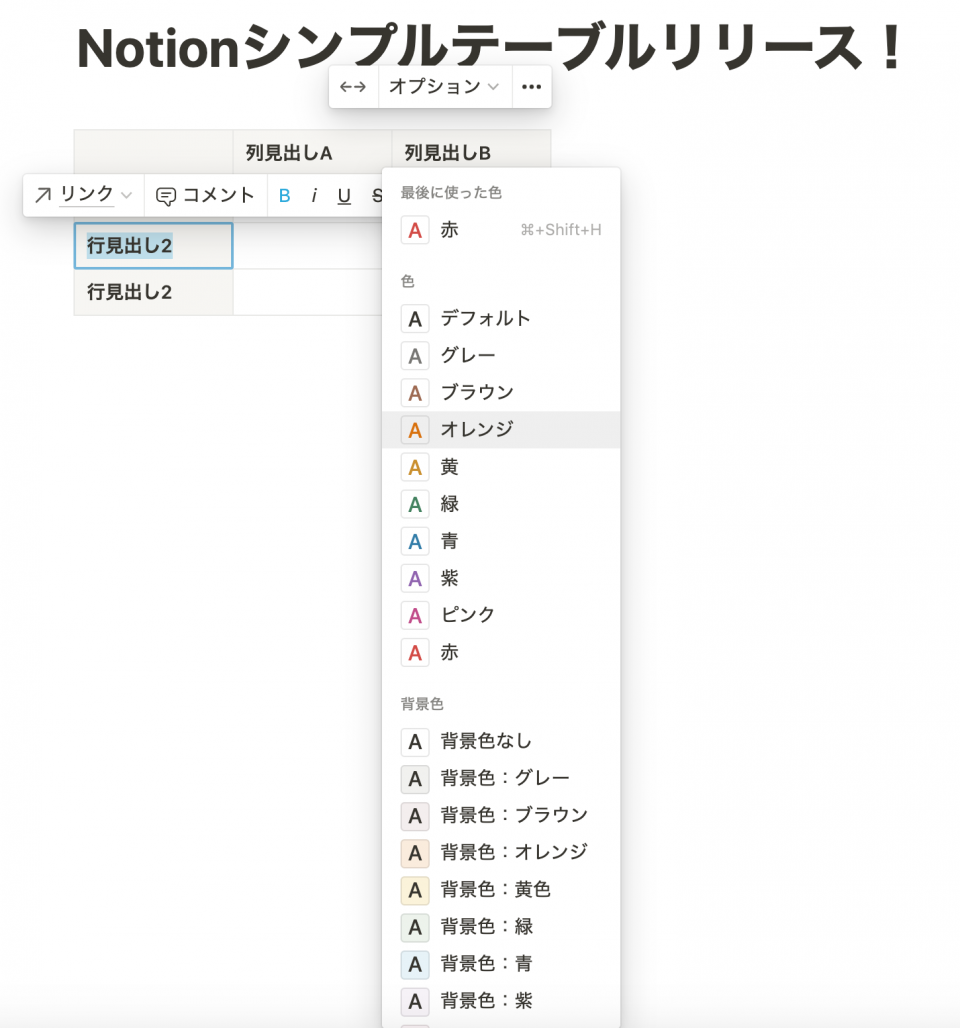Click the orange A color swatch next to オレンジ
The height and width of the screenshot is (1028, 960).
415,430
